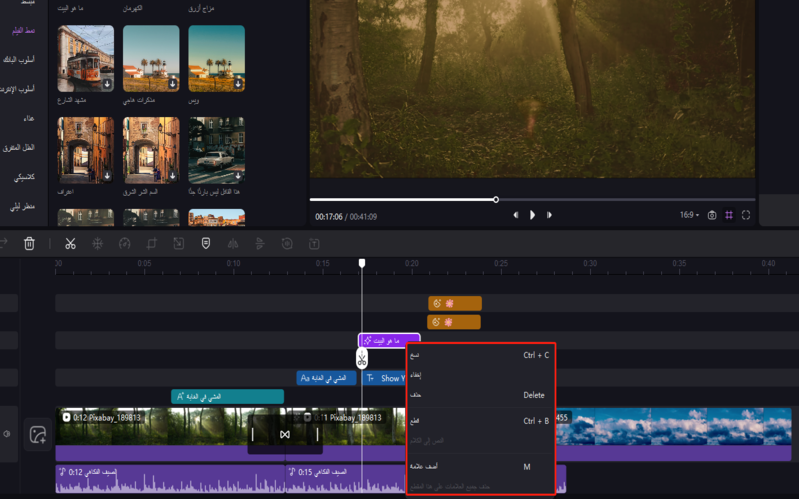
Task: Click the scissors split button on the playhead
Action: [x=362, y=359]
